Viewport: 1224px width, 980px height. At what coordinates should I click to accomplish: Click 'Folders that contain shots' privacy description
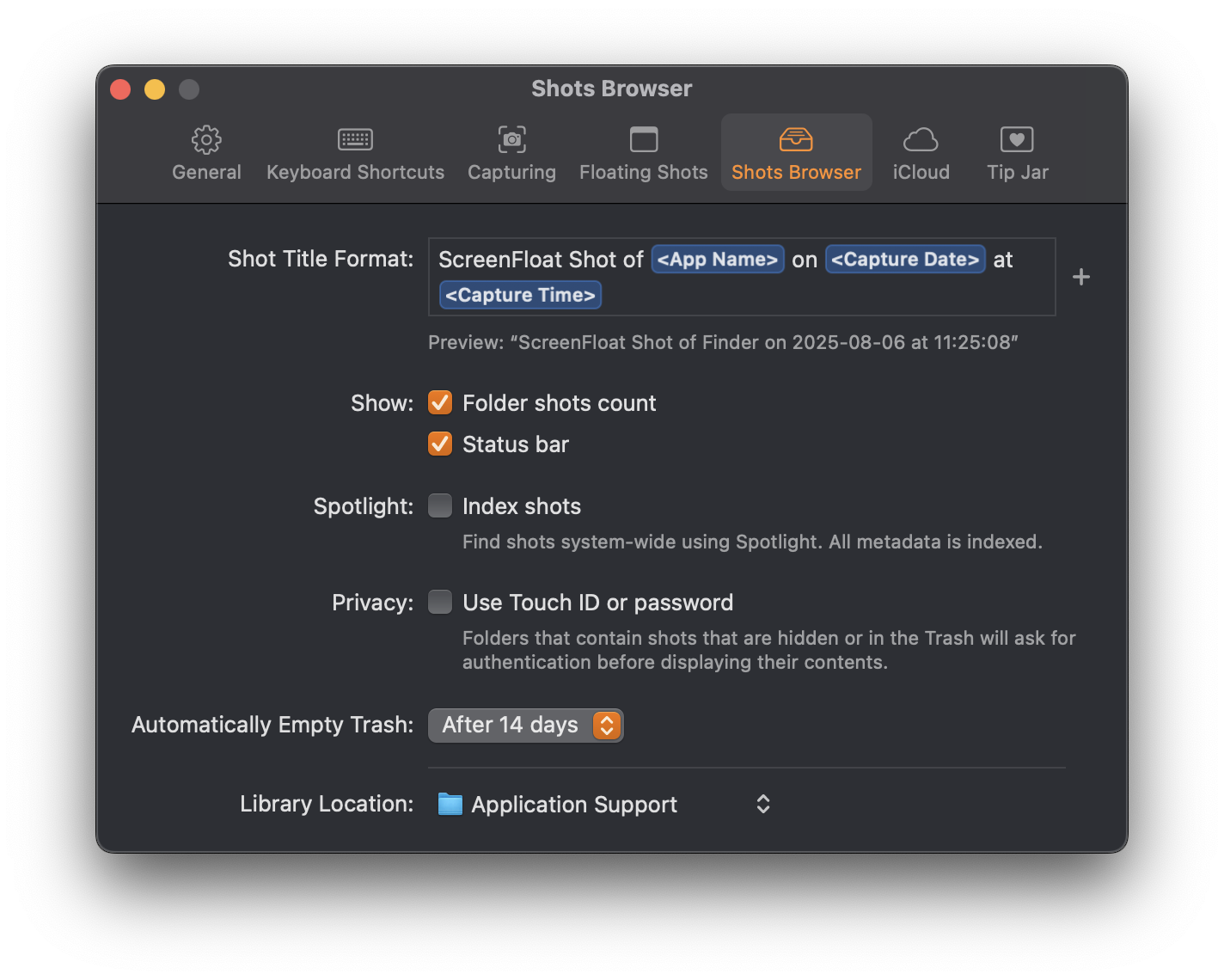tap(769, 650)
